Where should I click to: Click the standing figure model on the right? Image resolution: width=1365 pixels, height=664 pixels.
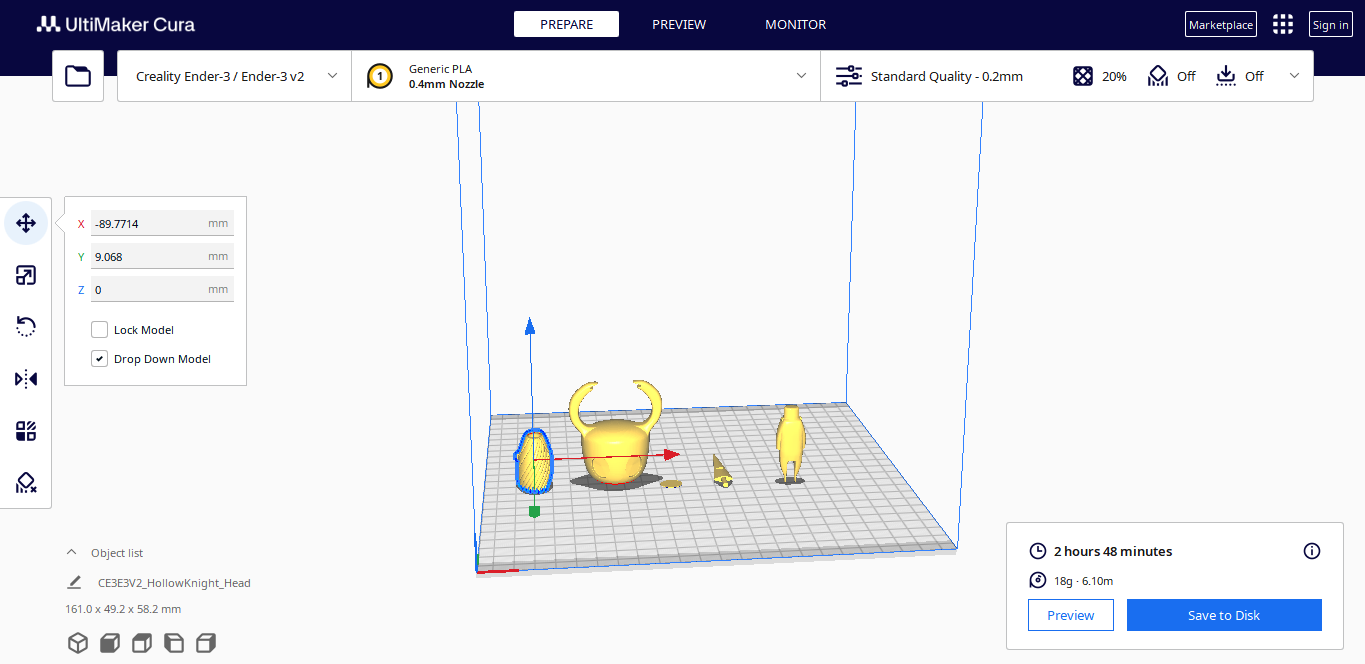[x=791, y=444]
